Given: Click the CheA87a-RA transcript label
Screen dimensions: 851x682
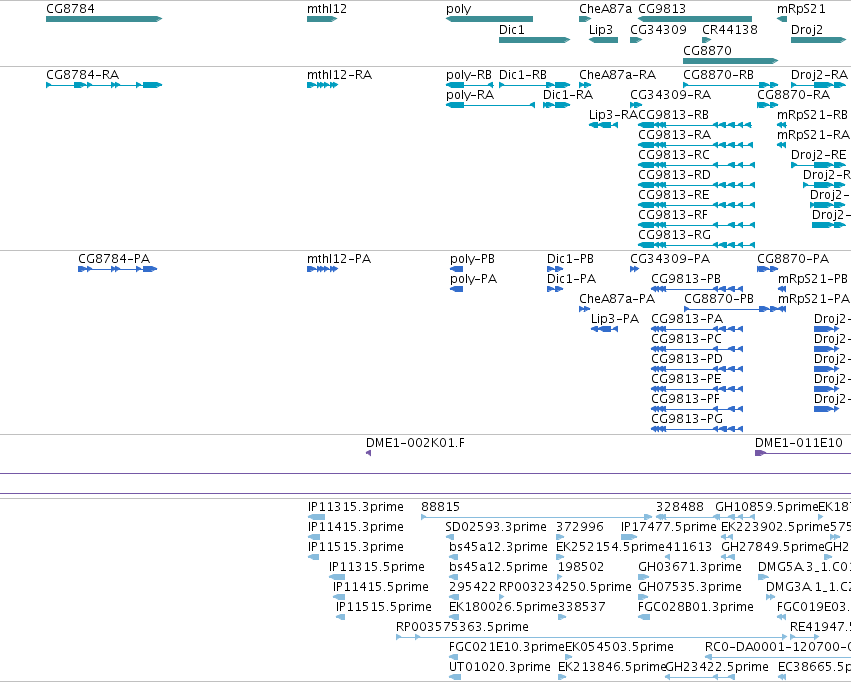Looking at the screenshot, I should [618, 74].
